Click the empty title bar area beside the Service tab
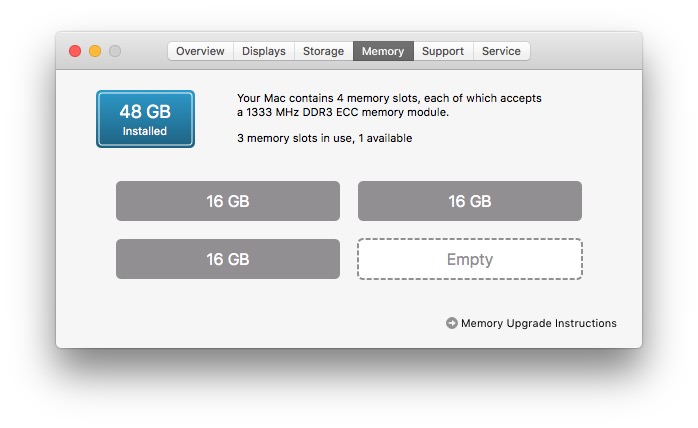Screen dimensions: 698x428 (x=585, y=51)
